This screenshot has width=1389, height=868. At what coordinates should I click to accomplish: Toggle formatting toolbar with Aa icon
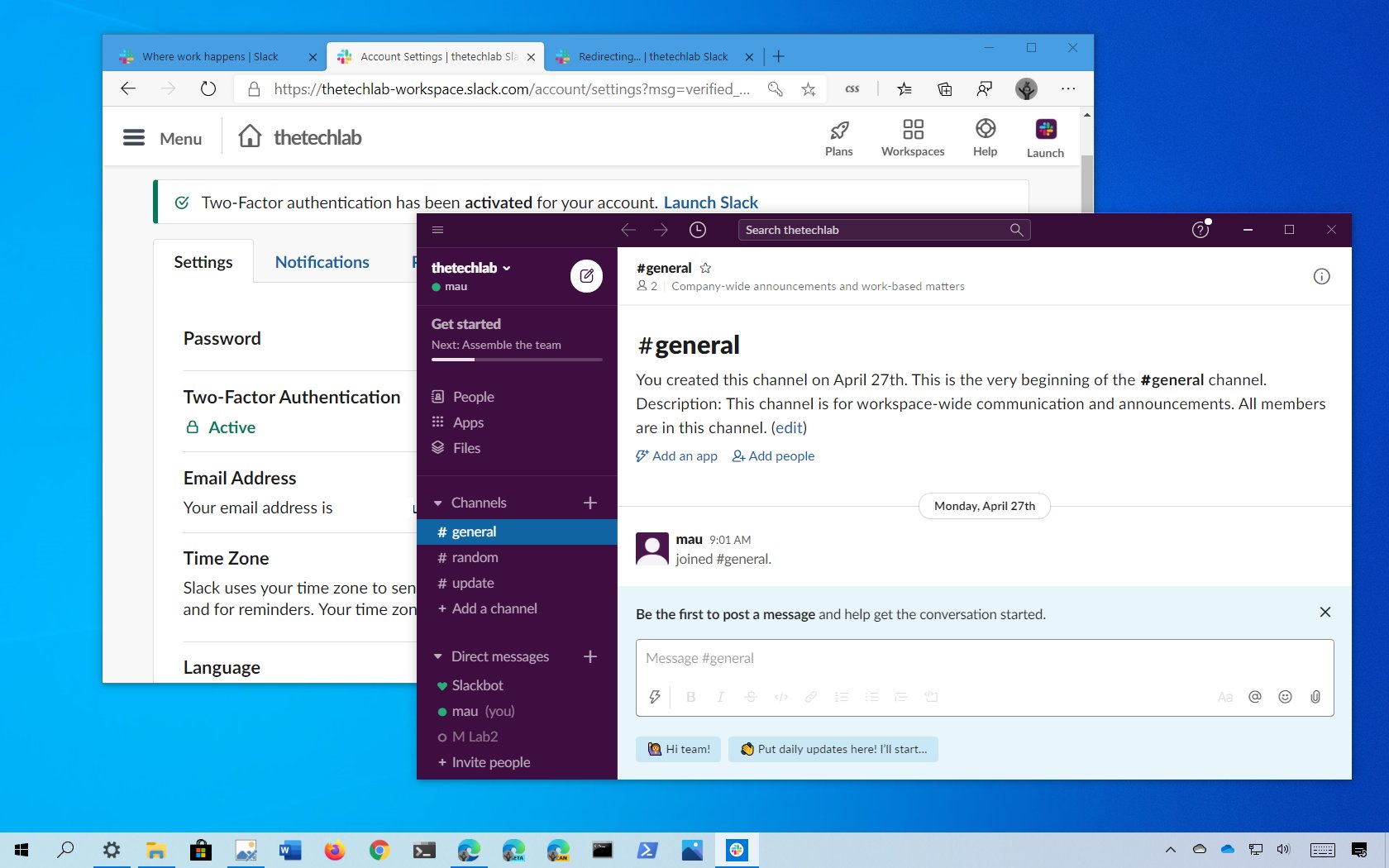pyautogui.click(x=1225, y=697)
